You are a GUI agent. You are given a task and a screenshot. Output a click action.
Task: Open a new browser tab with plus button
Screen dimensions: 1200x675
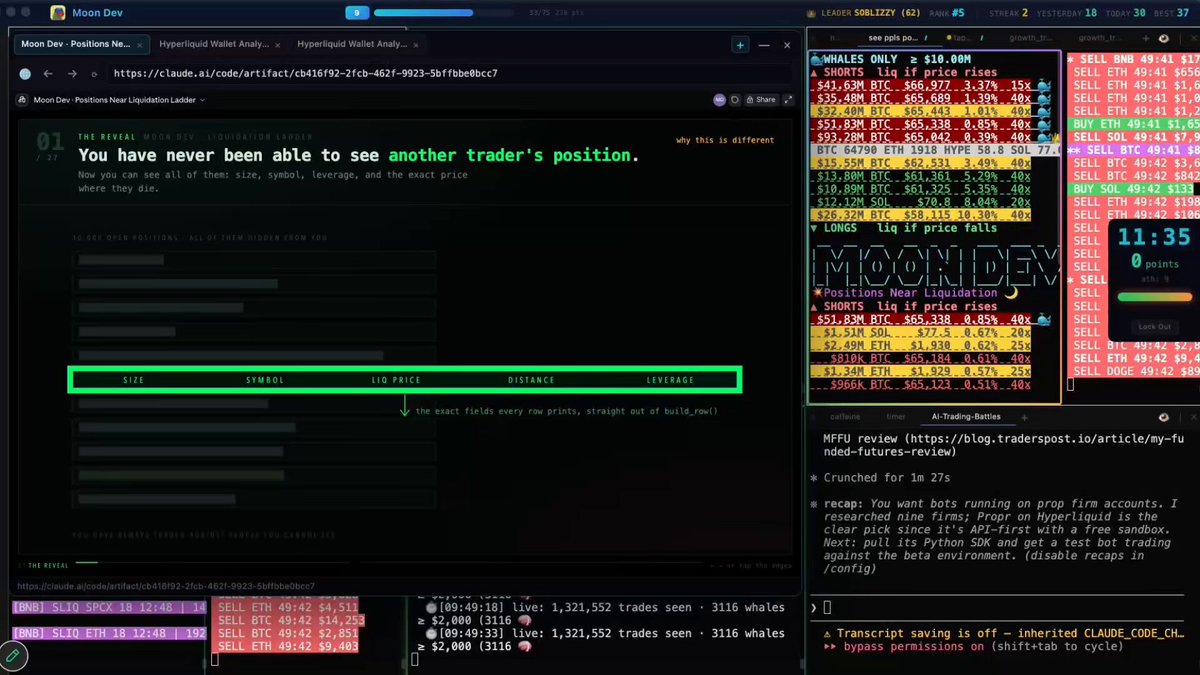tap(740, 45)
